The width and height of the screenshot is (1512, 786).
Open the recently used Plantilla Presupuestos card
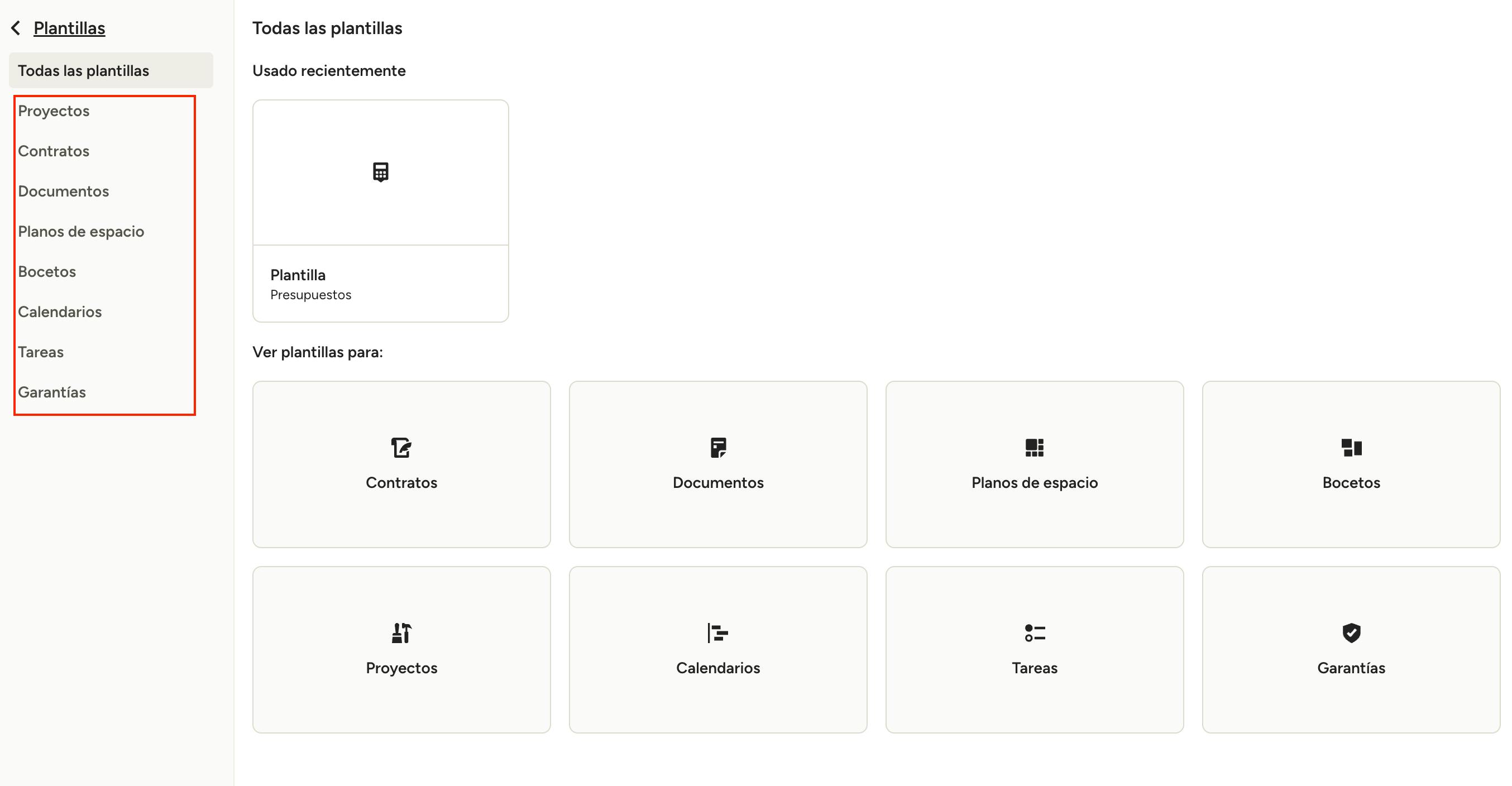coord(380,210)
